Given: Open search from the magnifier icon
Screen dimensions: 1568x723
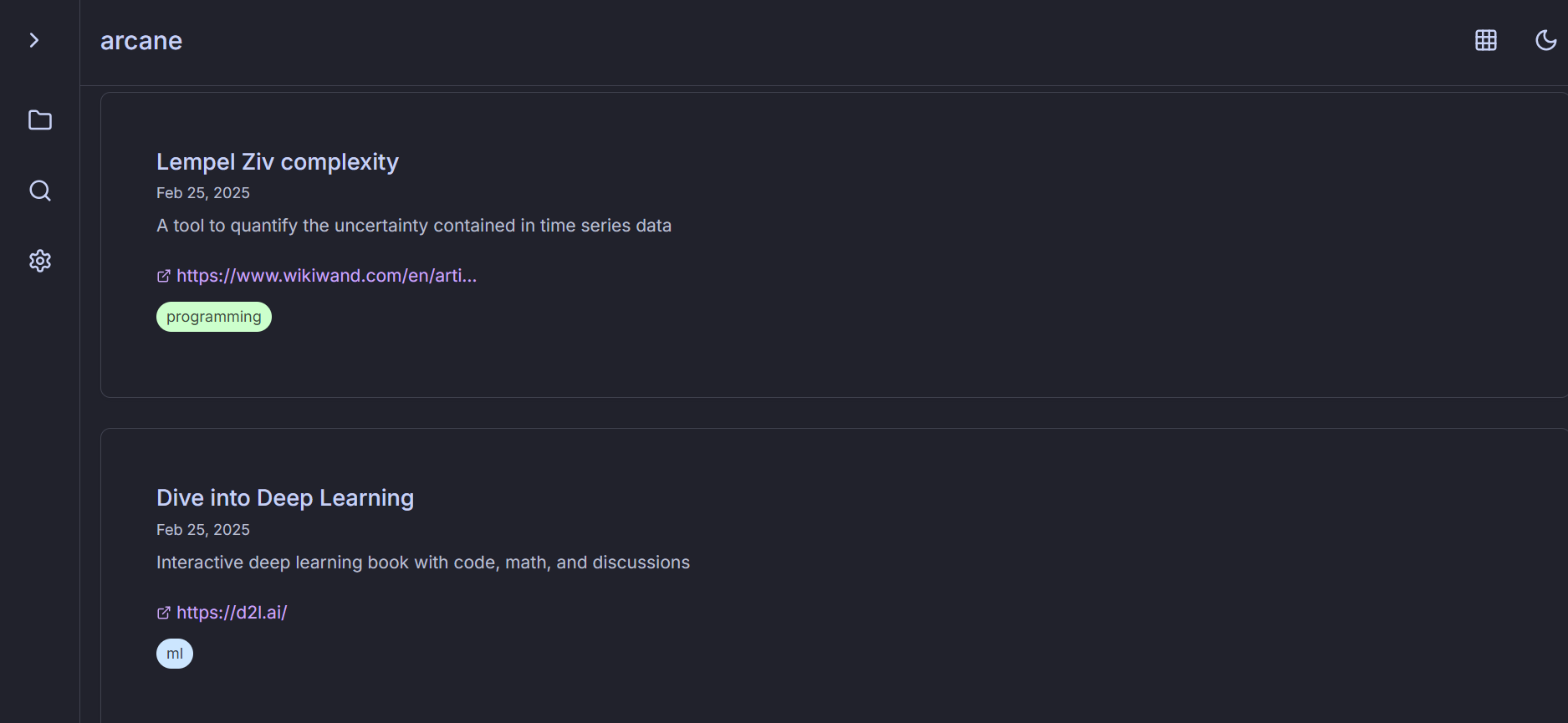Looking at the screenshot, I should 40,191.
